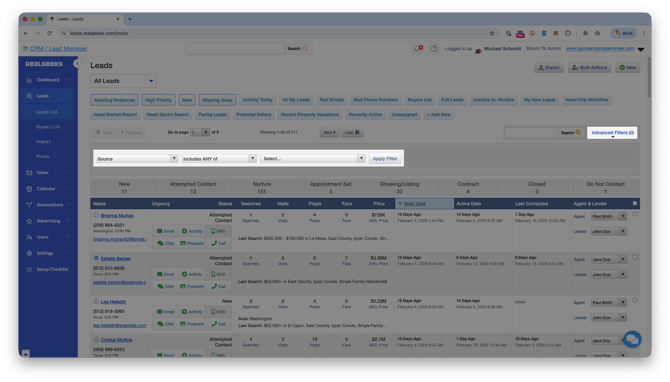Image resolution: width=670 pixels, height=382 pixels.
Task: Bookmark page with browser star icon
Action: tap(492, 33)
